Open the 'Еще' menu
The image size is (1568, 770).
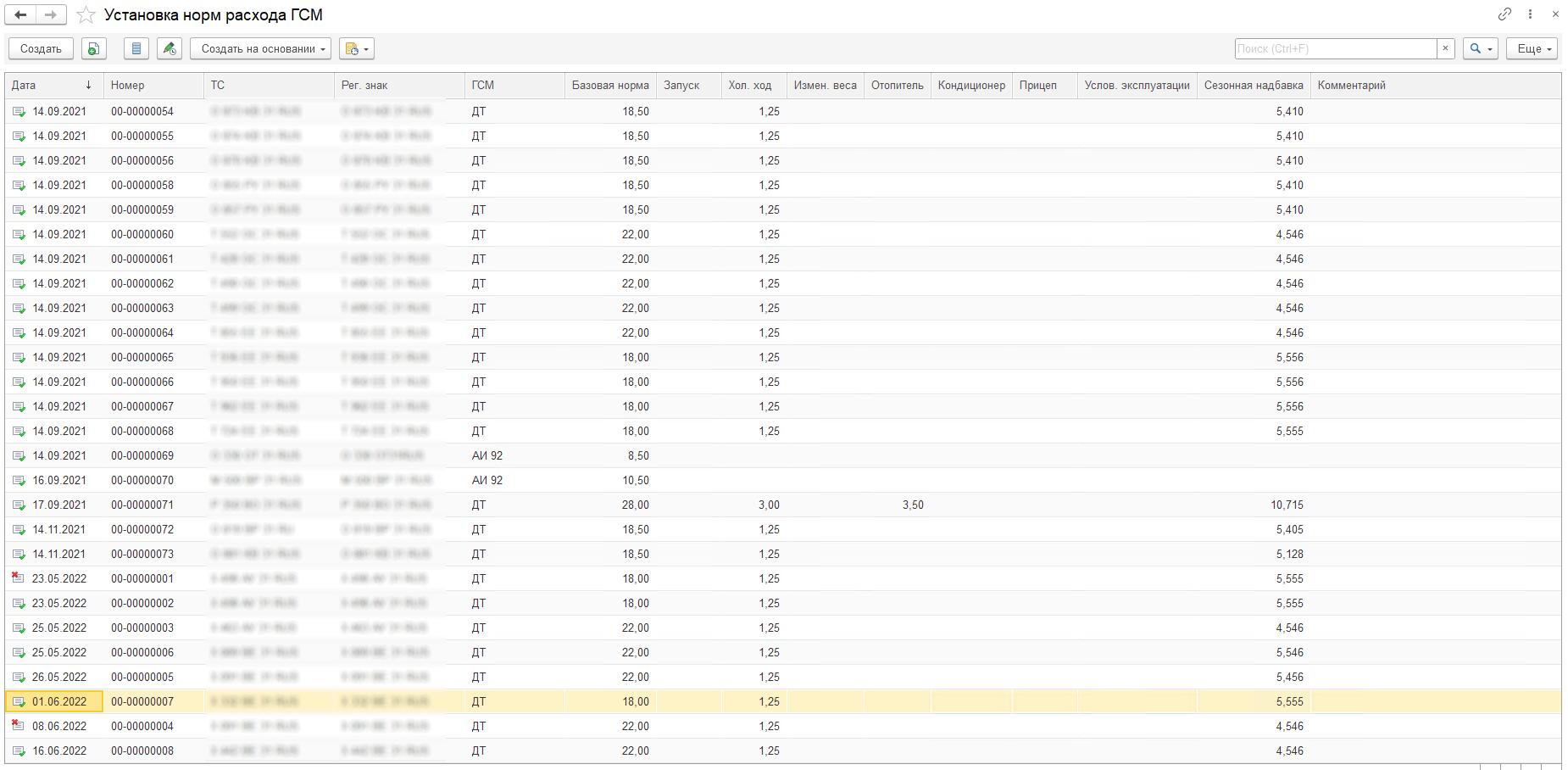pyautogui.click(x=1532, y=49)
